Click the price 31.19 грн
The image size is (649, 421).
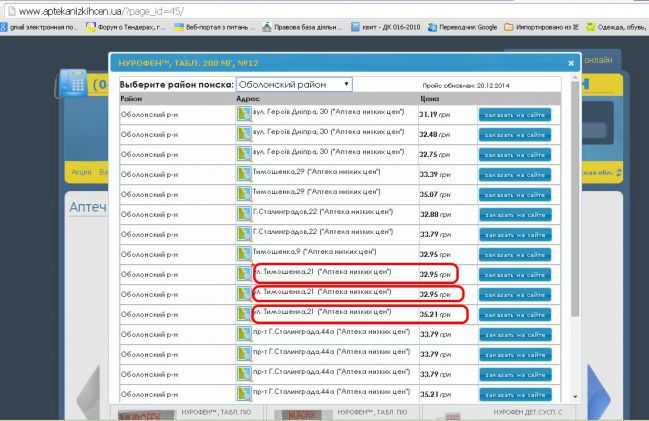click(434, 114)
